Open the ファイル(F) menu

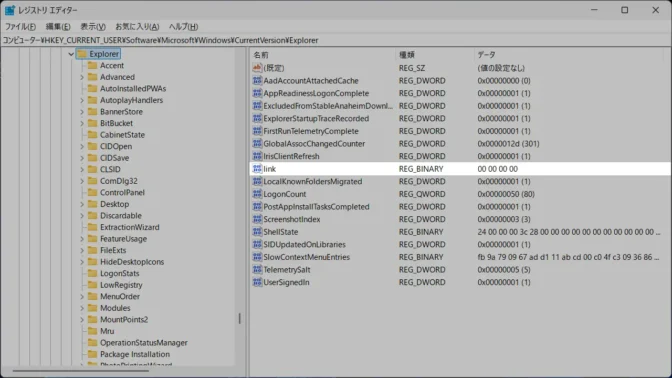pos(20,27)
